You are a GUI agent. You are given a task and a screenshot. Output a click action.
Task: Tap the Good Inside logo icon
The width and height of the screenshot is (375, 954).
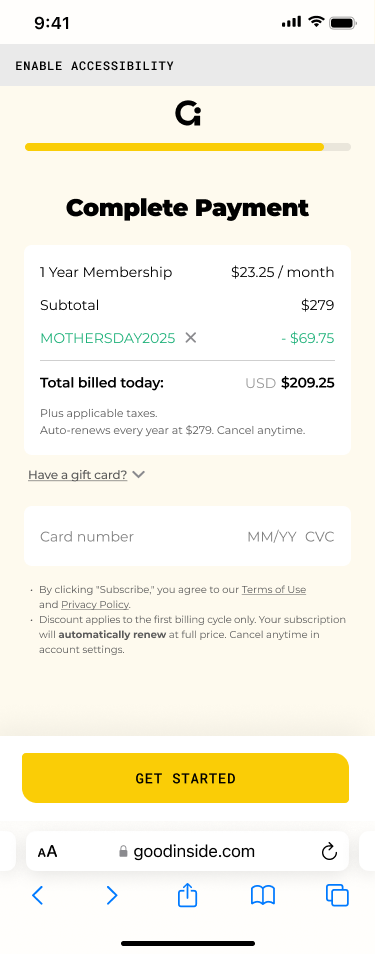pos(188,114)
